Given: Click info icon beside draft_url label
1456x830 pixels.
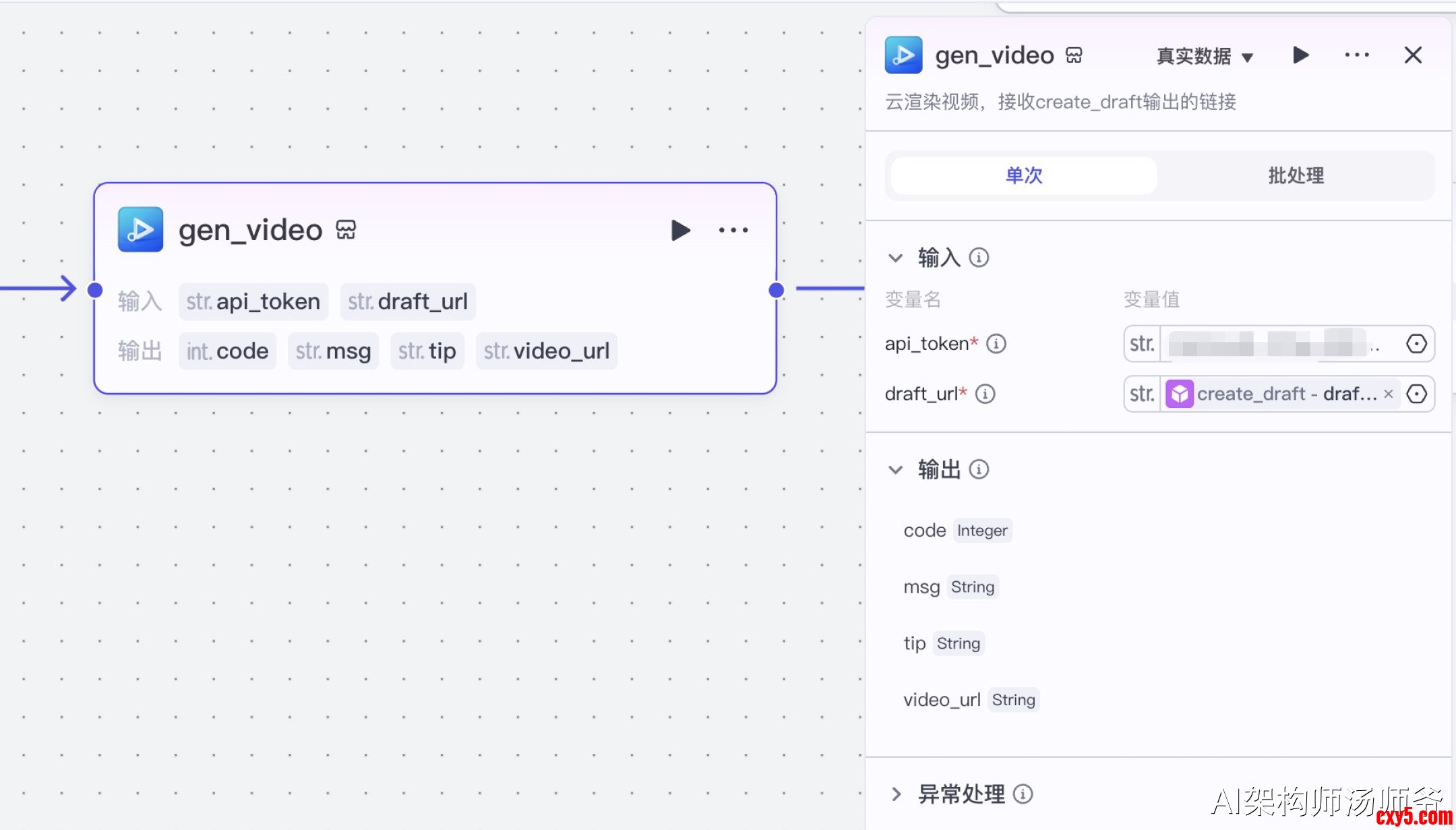Looking at the screenshot, I should pos(985,394).
